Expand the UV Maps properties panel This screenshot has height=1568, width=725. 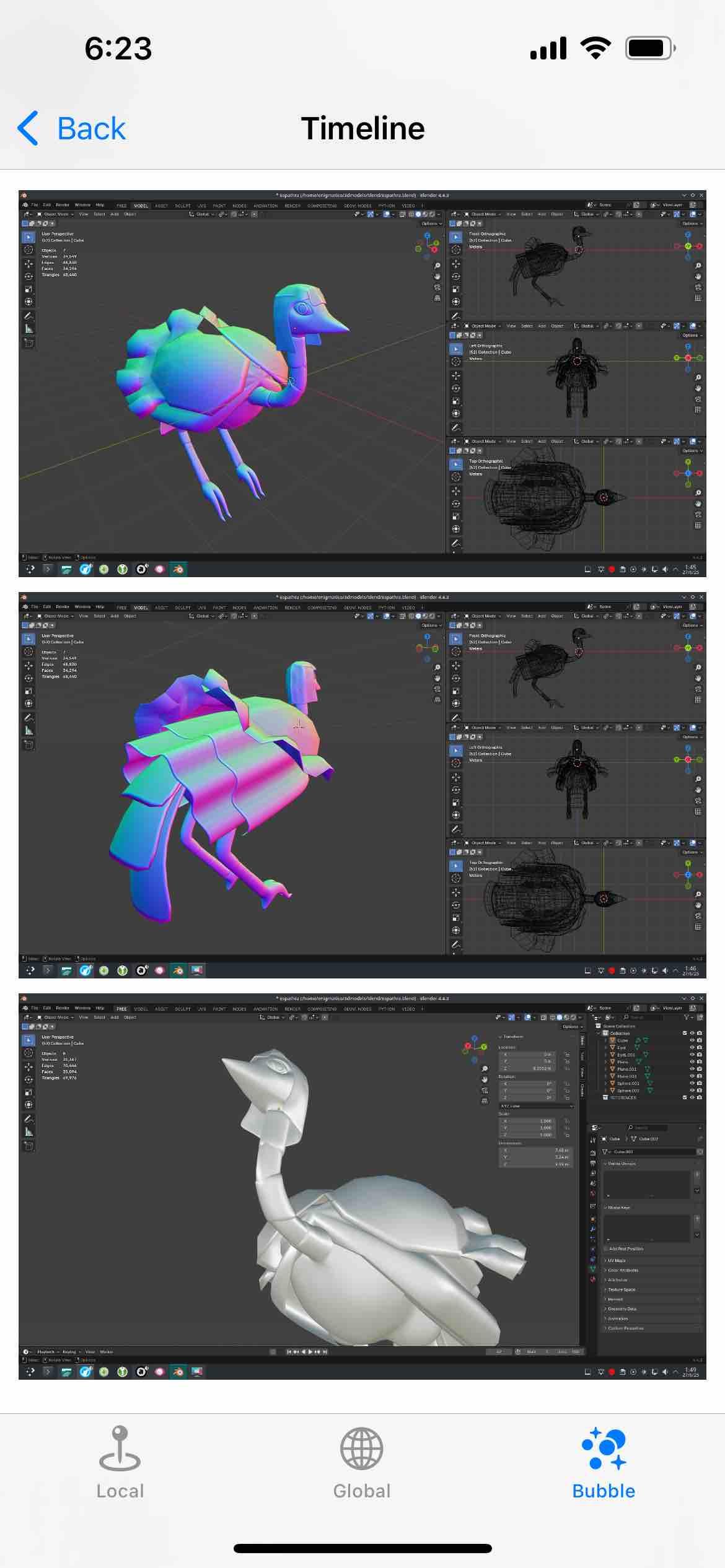click(x=616, y=1260)
